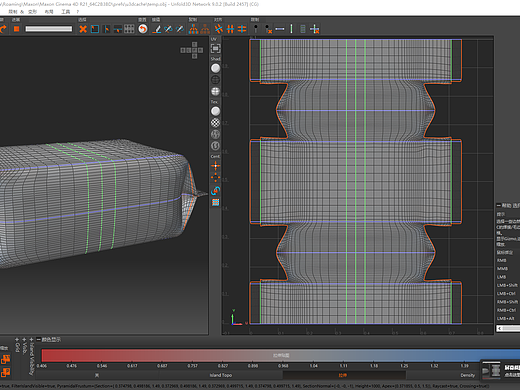
Task: Click the vertical green line constraint icon
Action: tap(291, 29)
